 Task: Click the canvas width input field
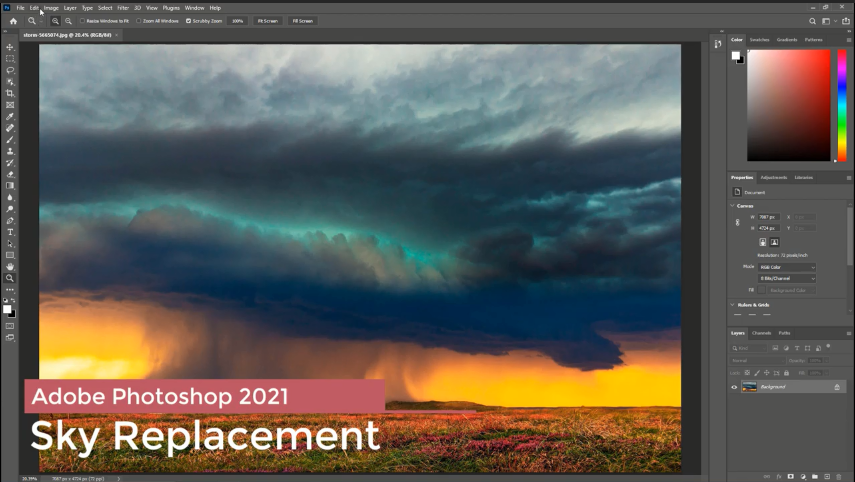tap(768, 216)
